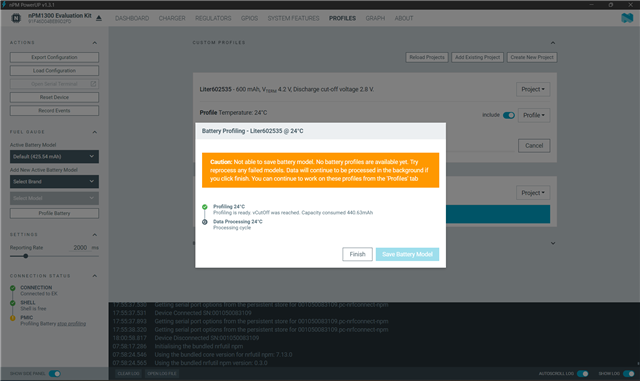Click the 'Liter602535 - 600 mAh' project title
Viewport: 640px width, 381px height.
287,89
